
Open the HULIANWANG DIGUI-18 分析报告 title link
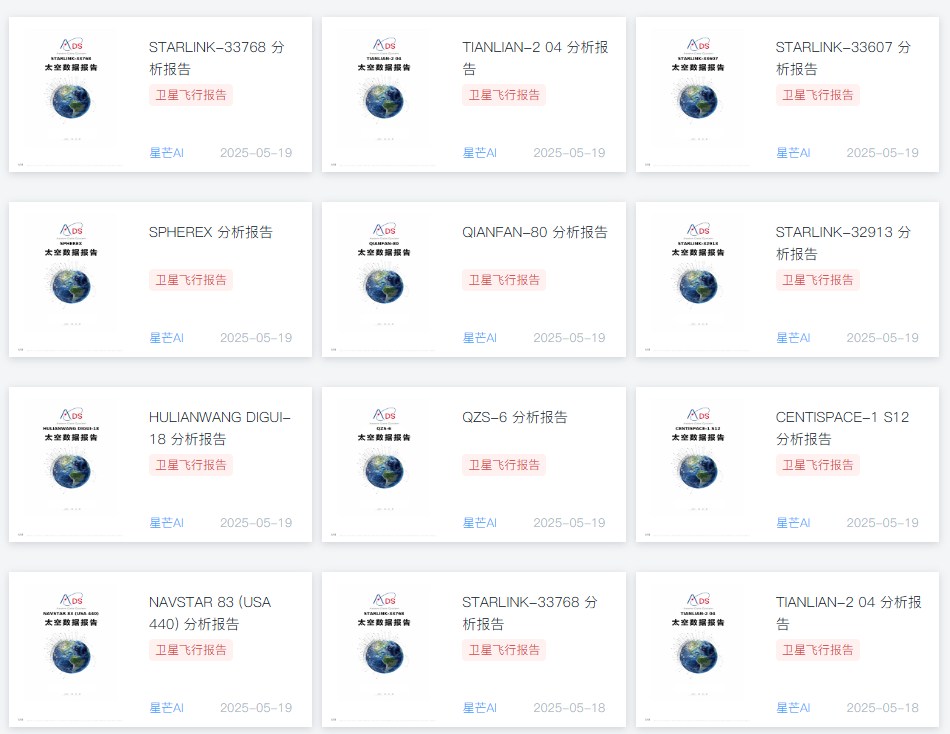(219, 428)
